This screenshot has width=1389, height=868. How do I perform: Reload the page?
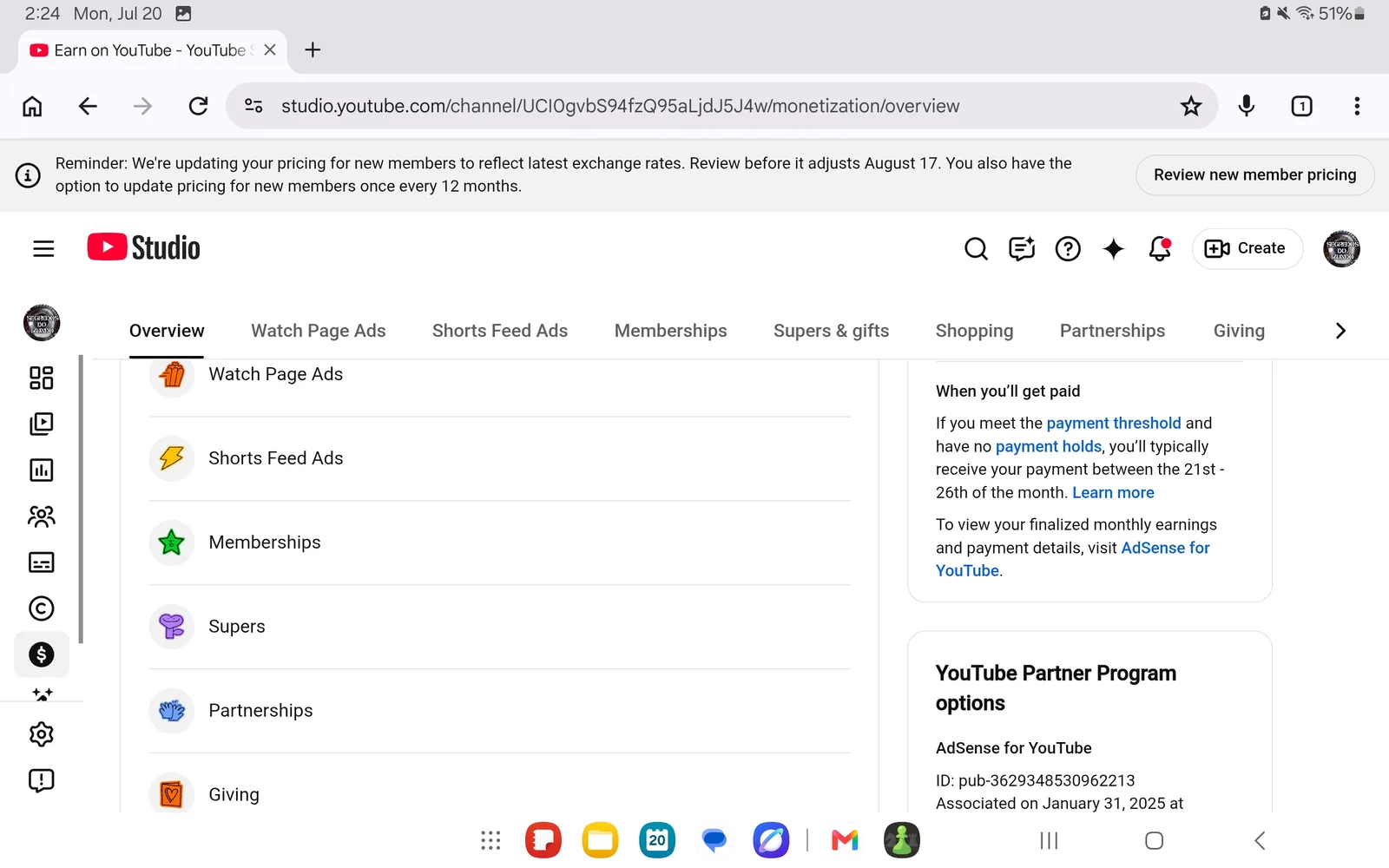pos(198,106)
